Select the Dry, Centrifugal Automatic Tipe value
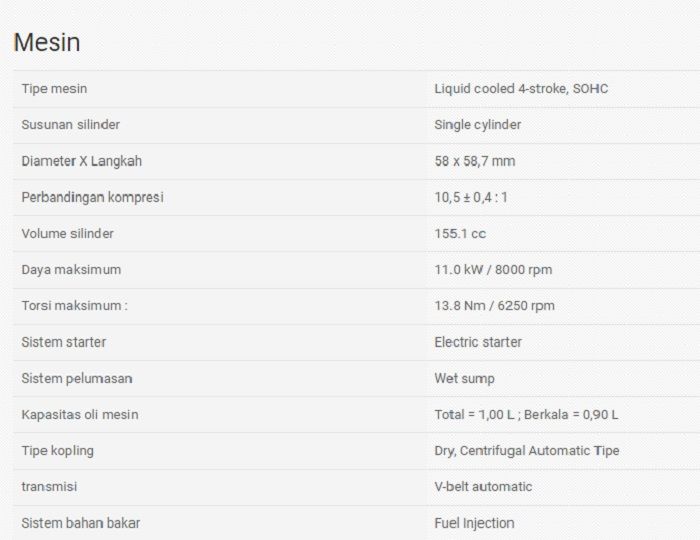Screen dimensions: 700x540 tap(526, 450)
